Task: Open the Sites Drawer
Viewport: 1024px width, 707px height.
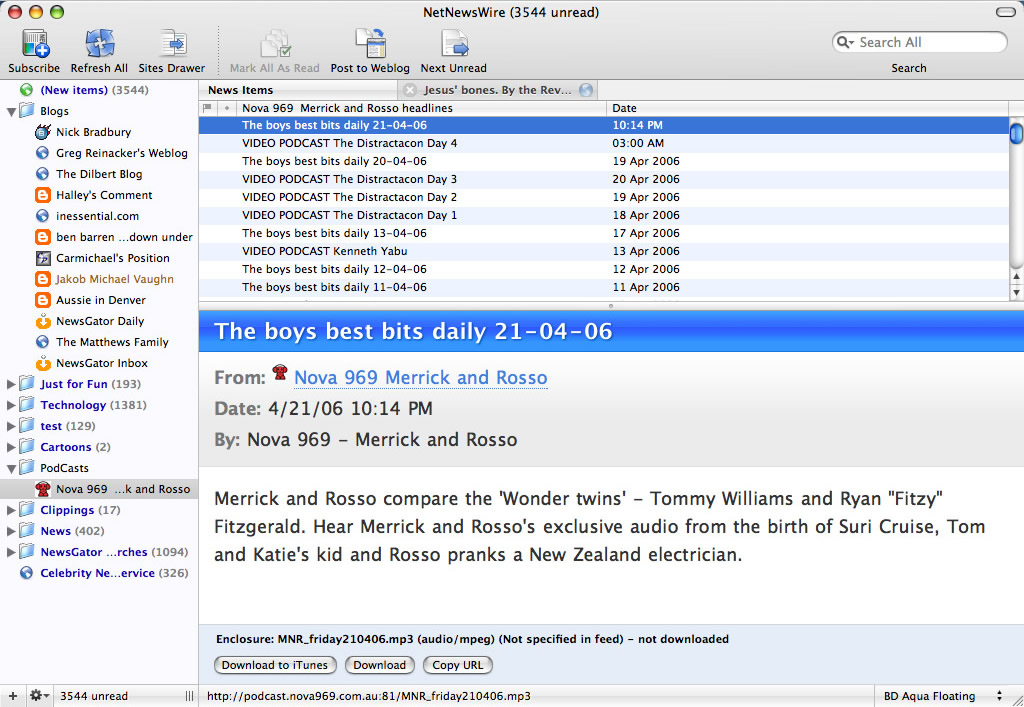Action: 171,45
